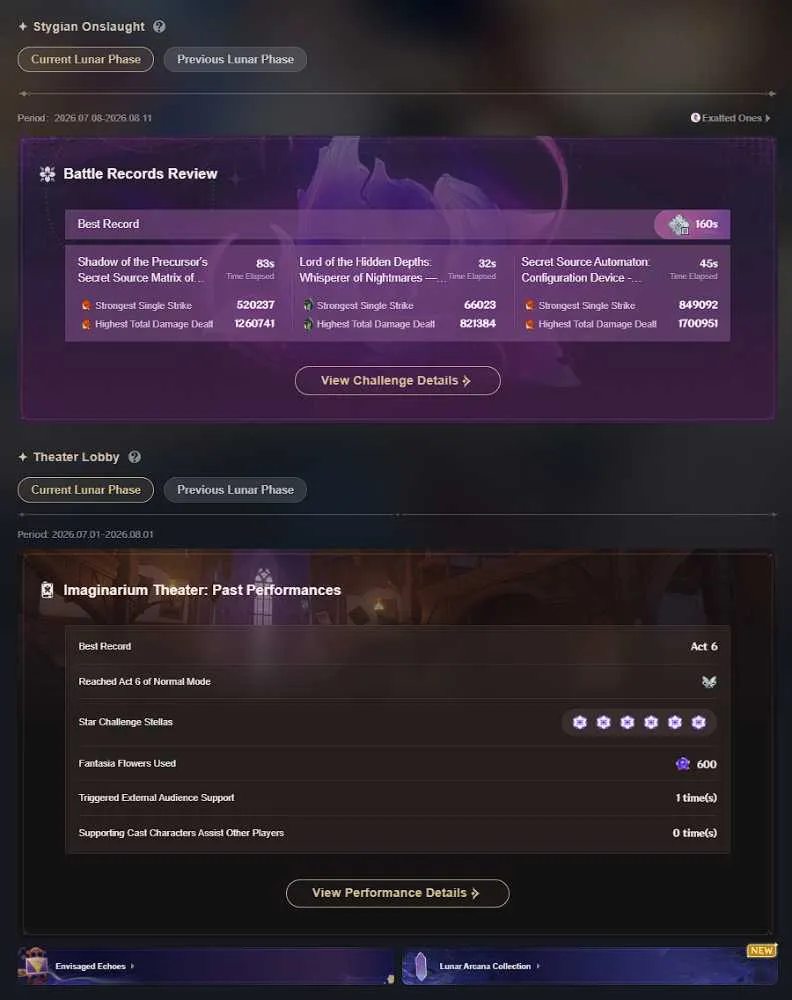Screen dimensions: 792x1000
Task: Click the Secret Source Automaton boss record
Action: coord(619,293)
